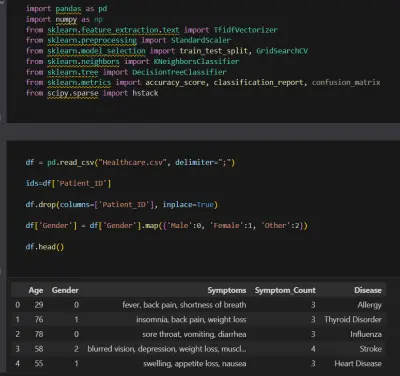
Task: Click the 'swelling, appetite loss, nausea' cell
Action: click(195, 363)
